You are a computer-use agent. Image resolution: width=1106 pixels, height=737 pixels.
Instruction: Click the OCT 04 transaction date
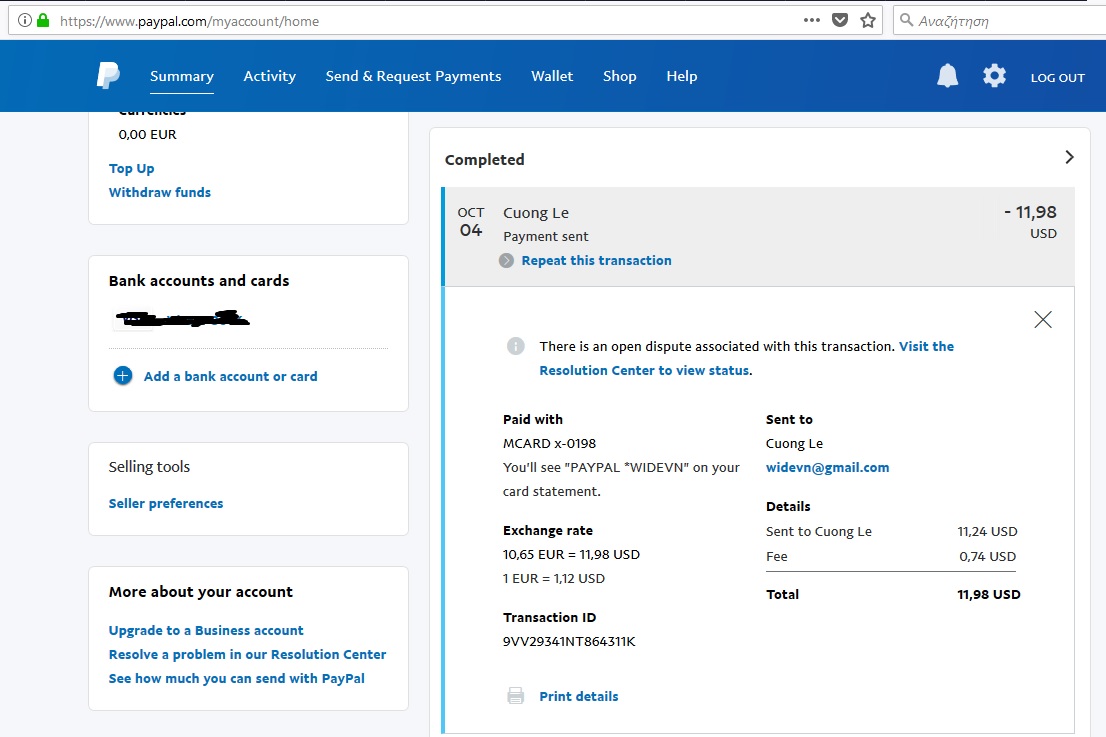point(470,222)
